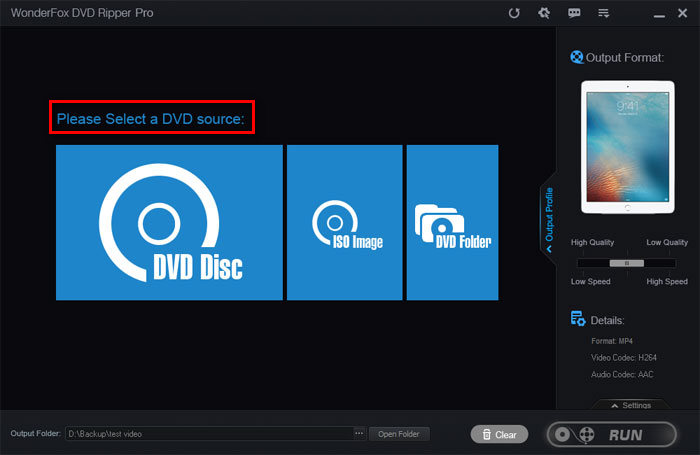Open the settings gear icon in title bar
Screen dimensions: 700x455
[x=544, y=13]
